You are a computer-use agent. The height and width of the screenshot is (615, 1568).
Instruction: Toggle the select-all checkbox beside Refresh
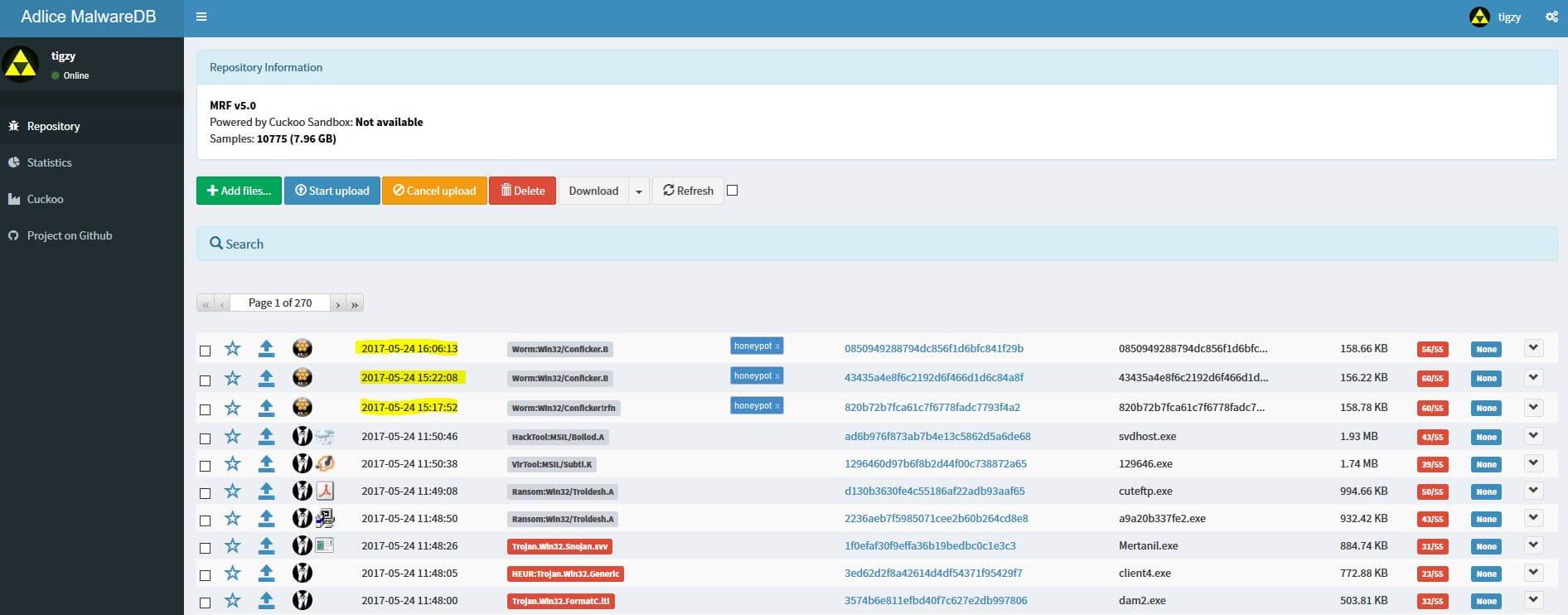[x=732, y=191]
